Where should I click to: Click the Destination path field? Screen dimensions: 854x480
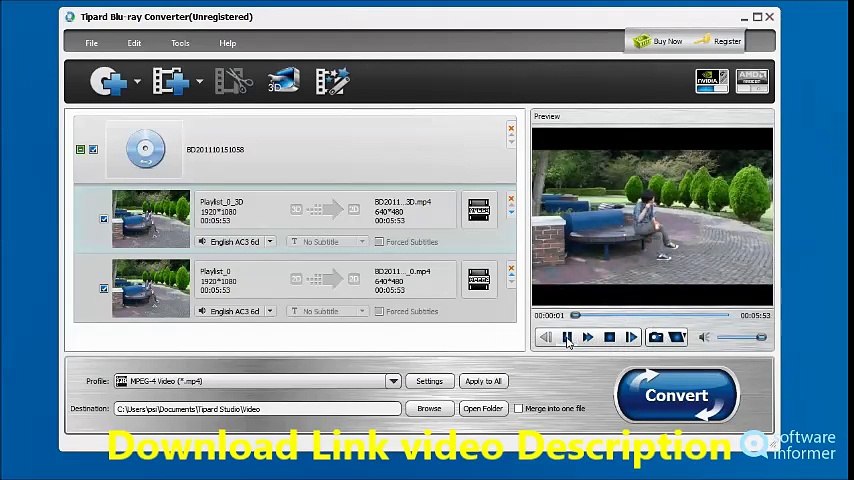coord(257,409)
